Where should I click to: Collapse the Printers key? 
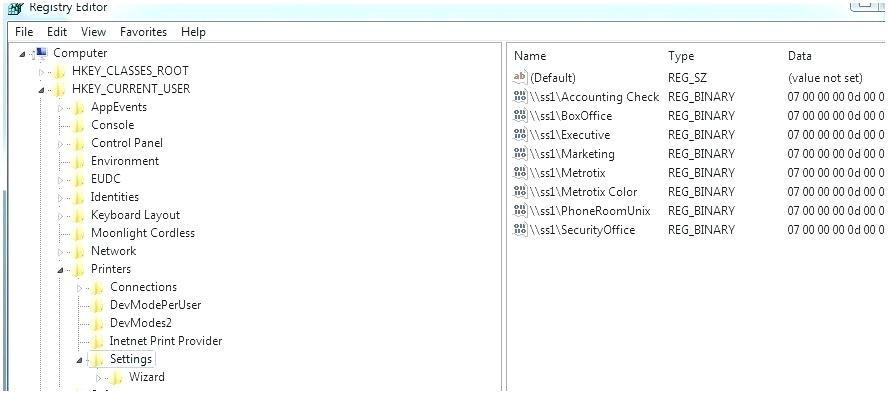60,270
